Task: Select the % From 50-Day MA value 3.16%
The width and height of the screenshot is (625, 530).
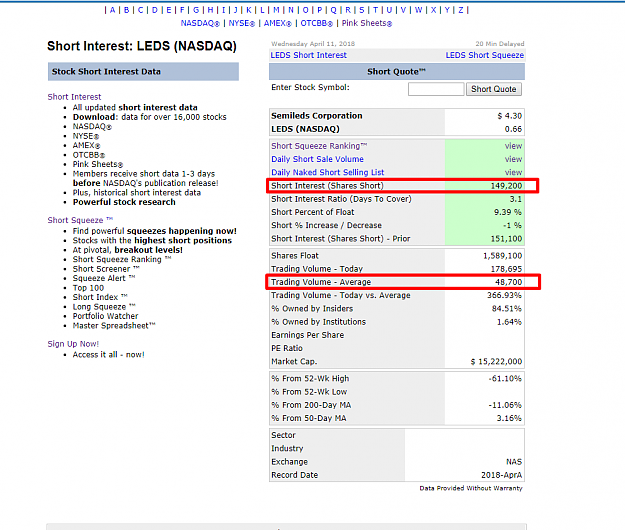Action: coord(509,418)
